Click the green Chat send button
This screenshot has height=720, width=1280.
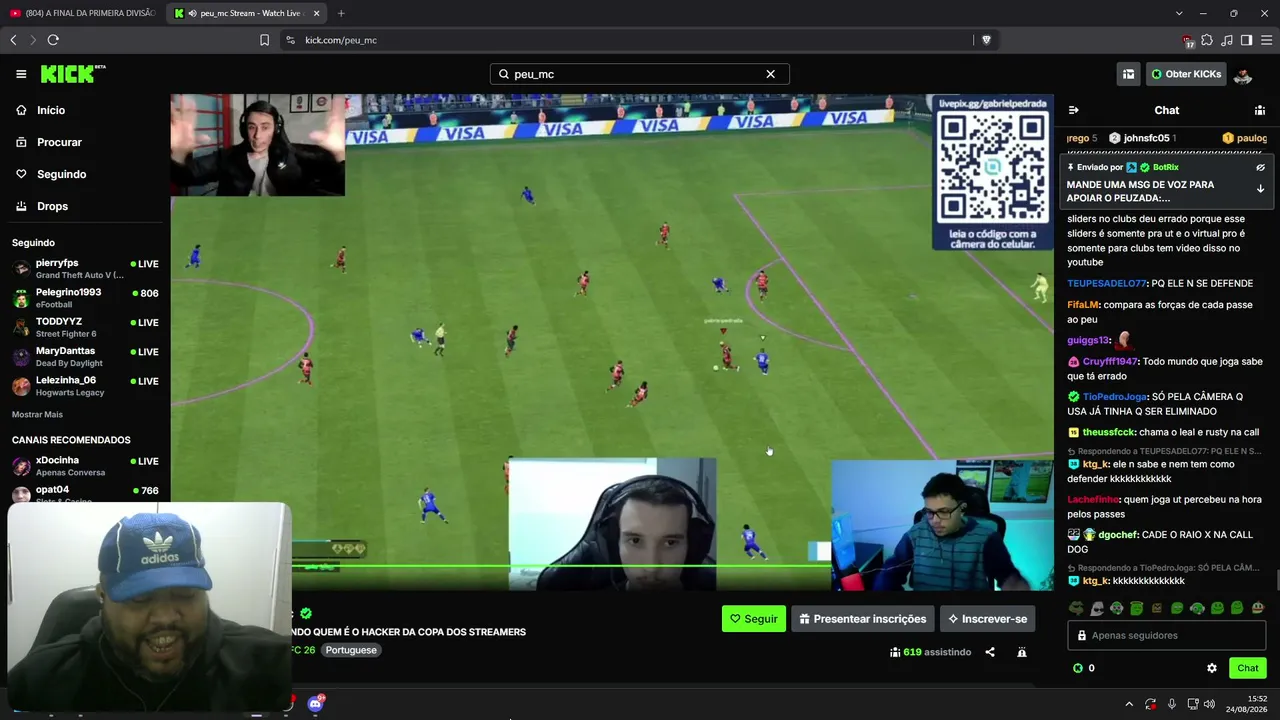coord(1248,668)
